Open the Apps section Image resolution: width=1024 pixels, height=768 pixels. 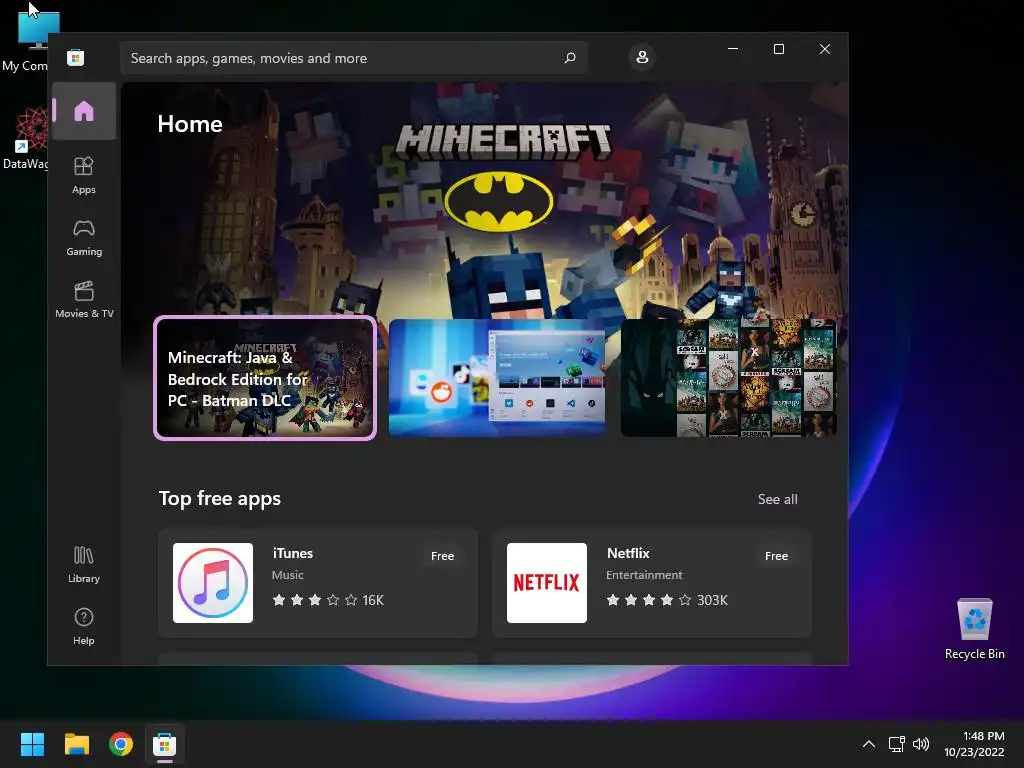point(84,175)
